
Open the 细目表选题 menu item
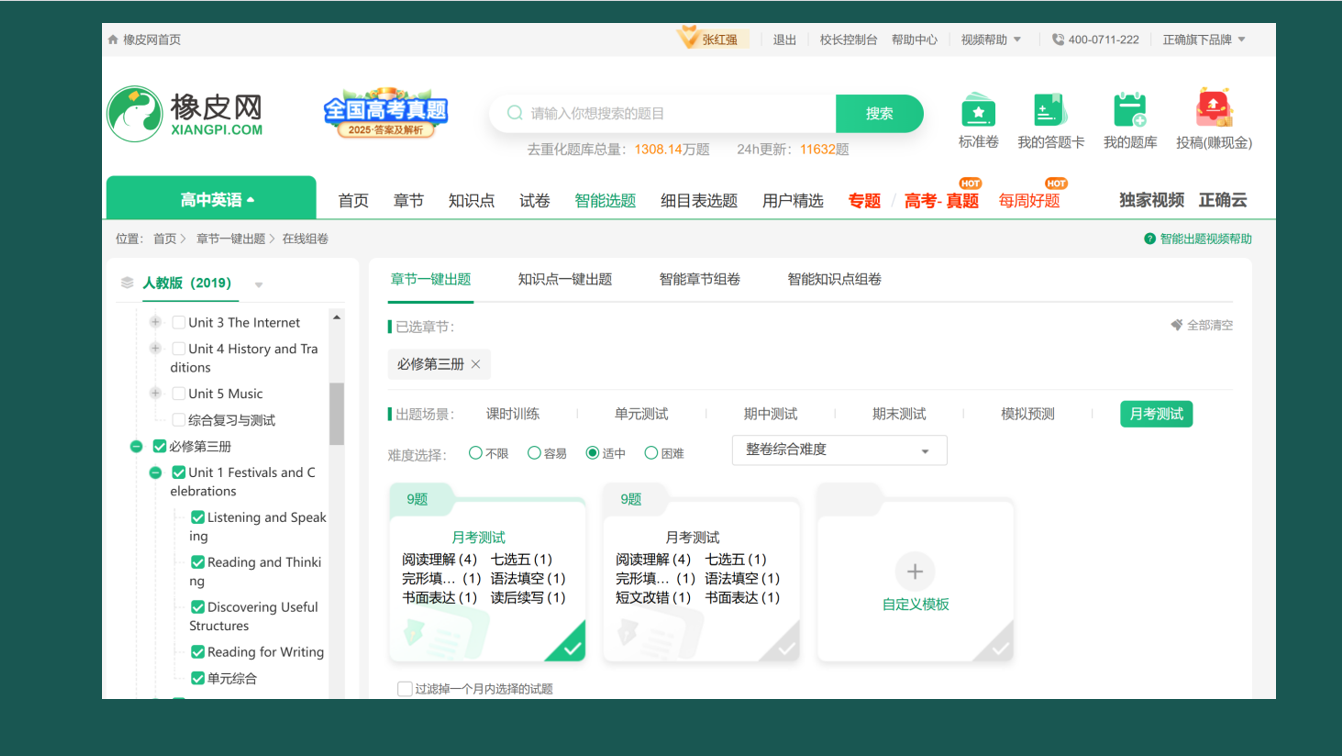coord(699,201)
